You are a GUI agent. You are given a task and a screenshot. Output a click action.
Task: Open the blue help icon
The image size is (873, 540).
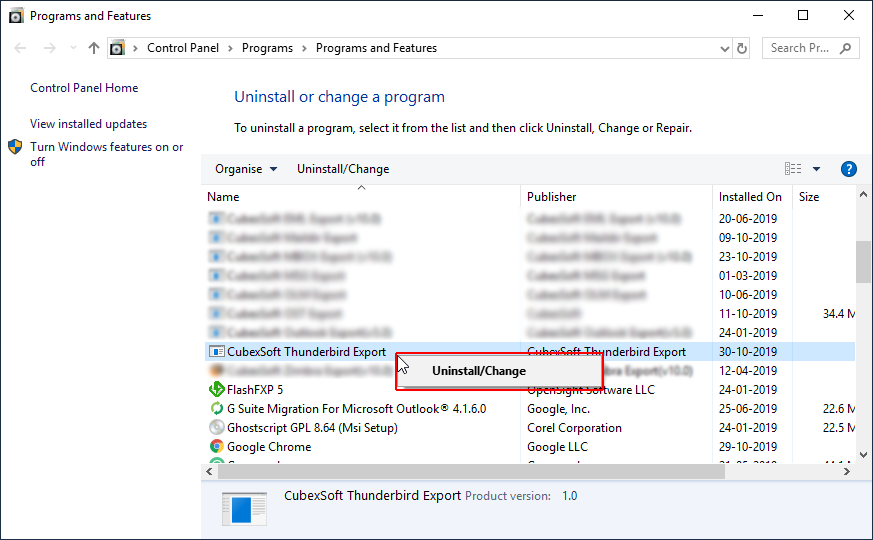pyautogui.click(x=849, y=169)
